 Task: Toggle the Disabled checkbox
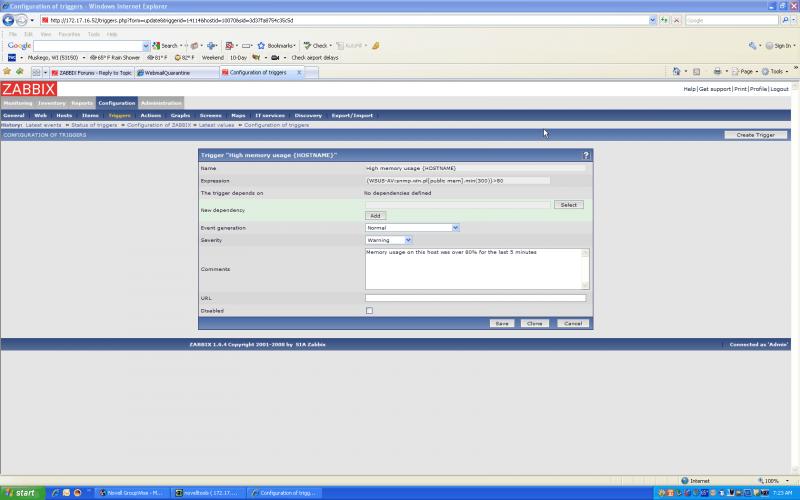[x=369, y=310]
